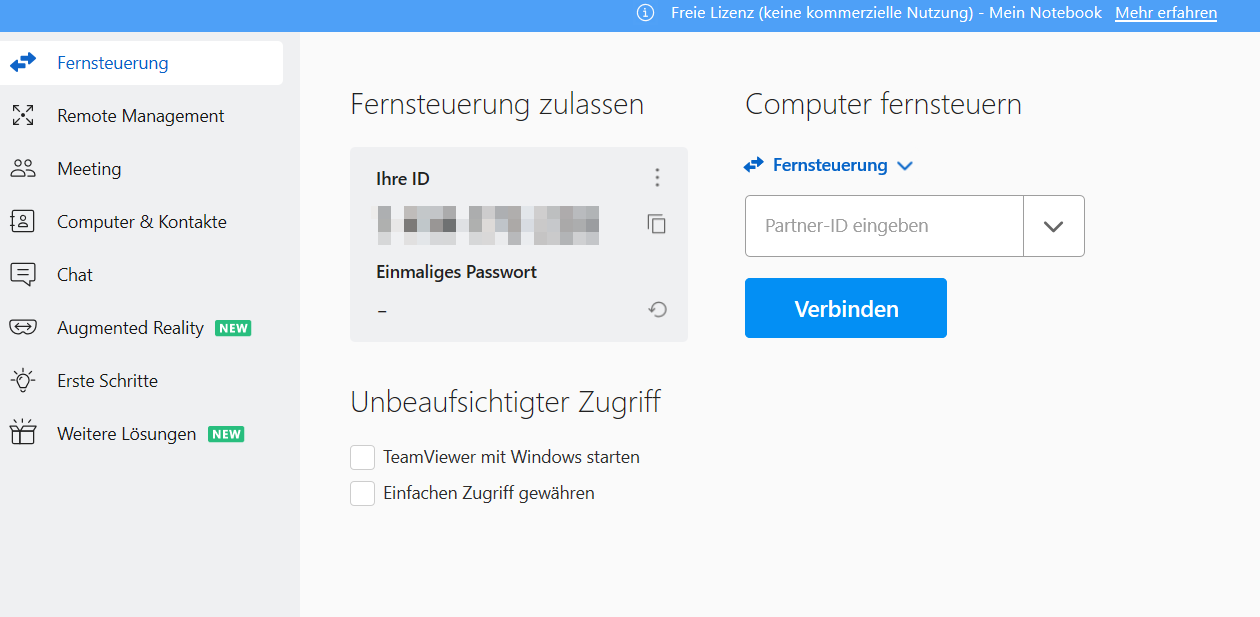Tick the Einfachen Zugriff gewähren checkbox
1260x617 pixels.
(362, 493)
